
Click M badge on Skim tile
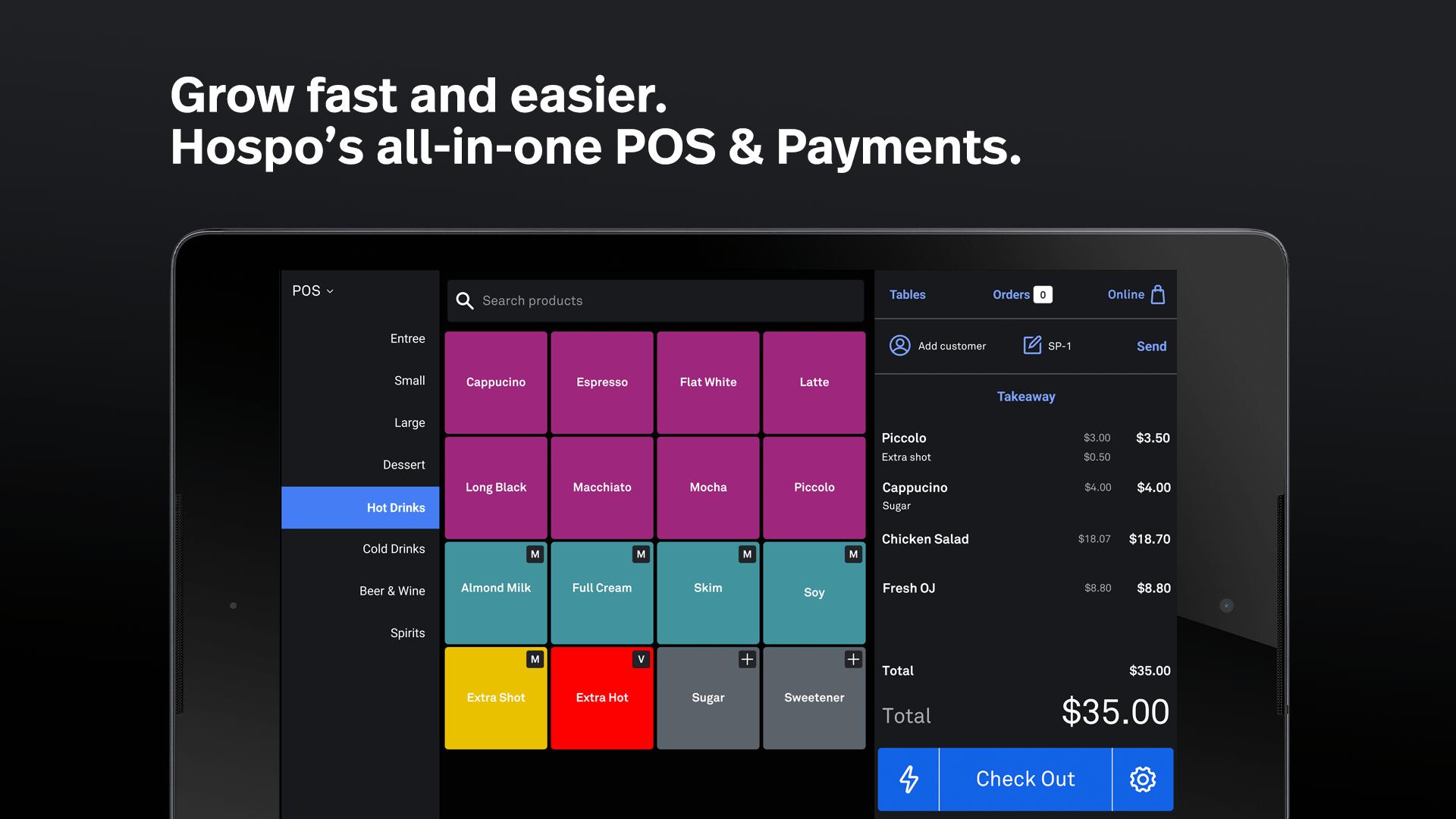tap(748, 554)
